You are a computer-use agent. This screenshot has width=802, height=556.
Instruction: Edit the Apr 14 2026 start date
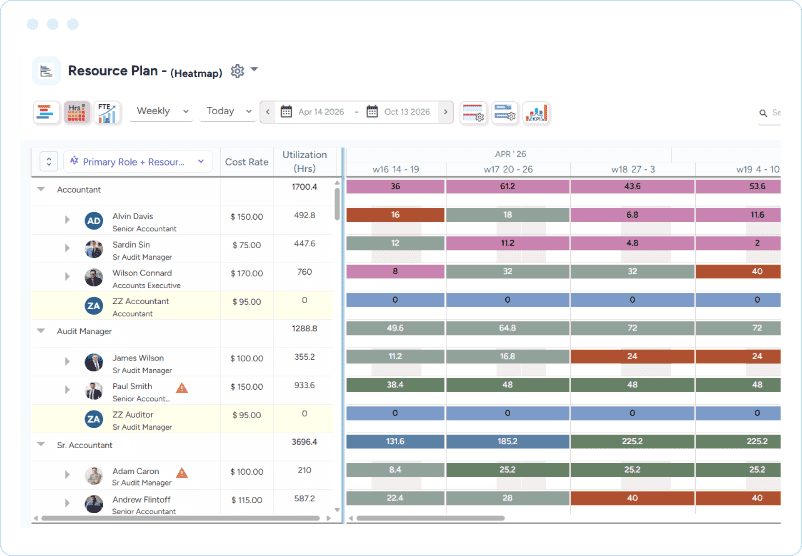(x=321, y=112)
